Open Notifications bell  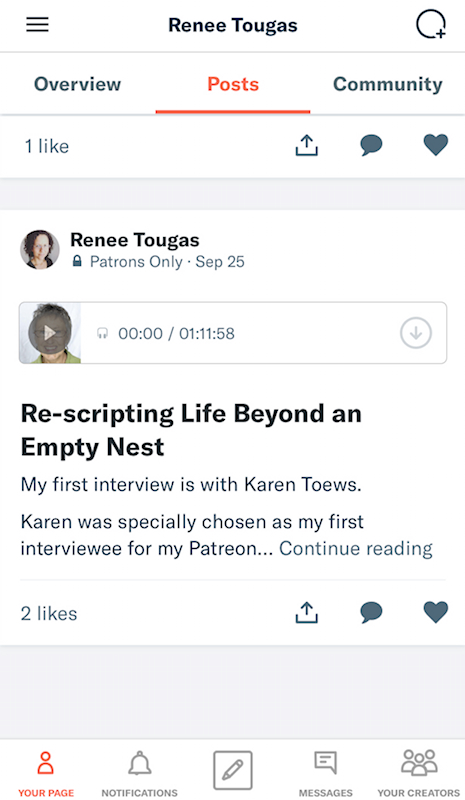point(139,772)
